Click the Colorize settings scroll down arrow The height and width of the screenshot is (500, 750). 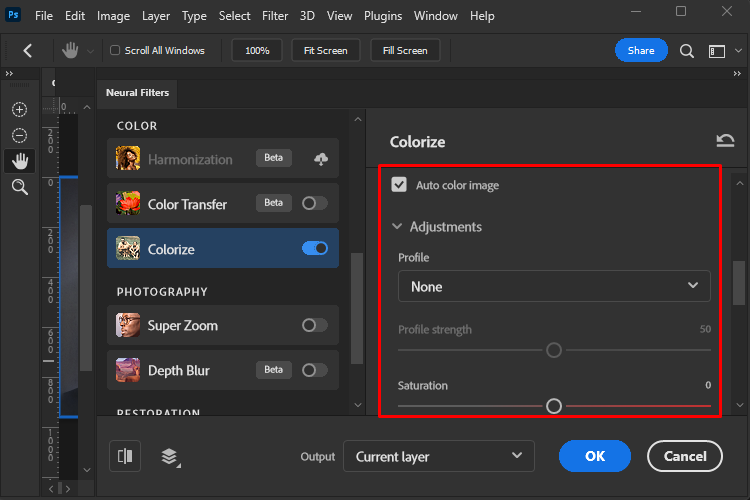tap(740, 405)
